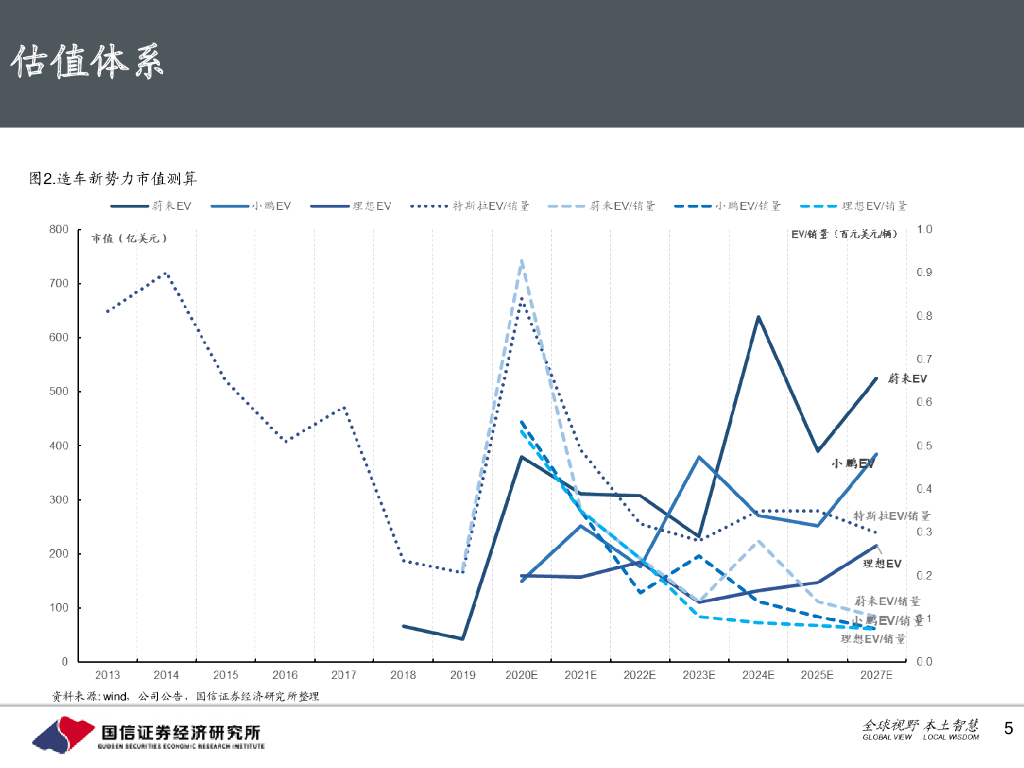The image size is (1024, 768).
Task: Select the chart caption 图2.造车新势力市值测算
Action: (113, 178)
